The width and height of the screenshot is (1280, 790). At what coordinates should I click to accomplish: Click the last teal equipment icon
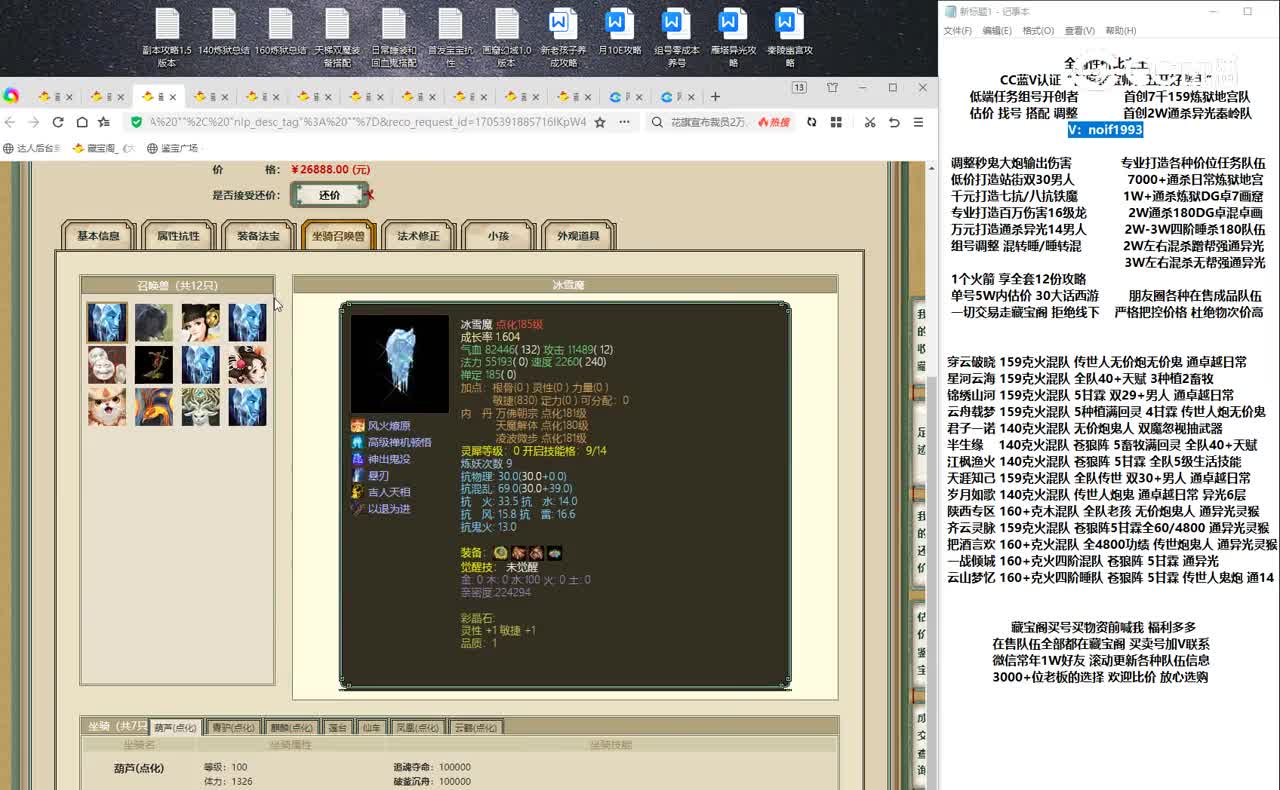click(x=554, y=553)
